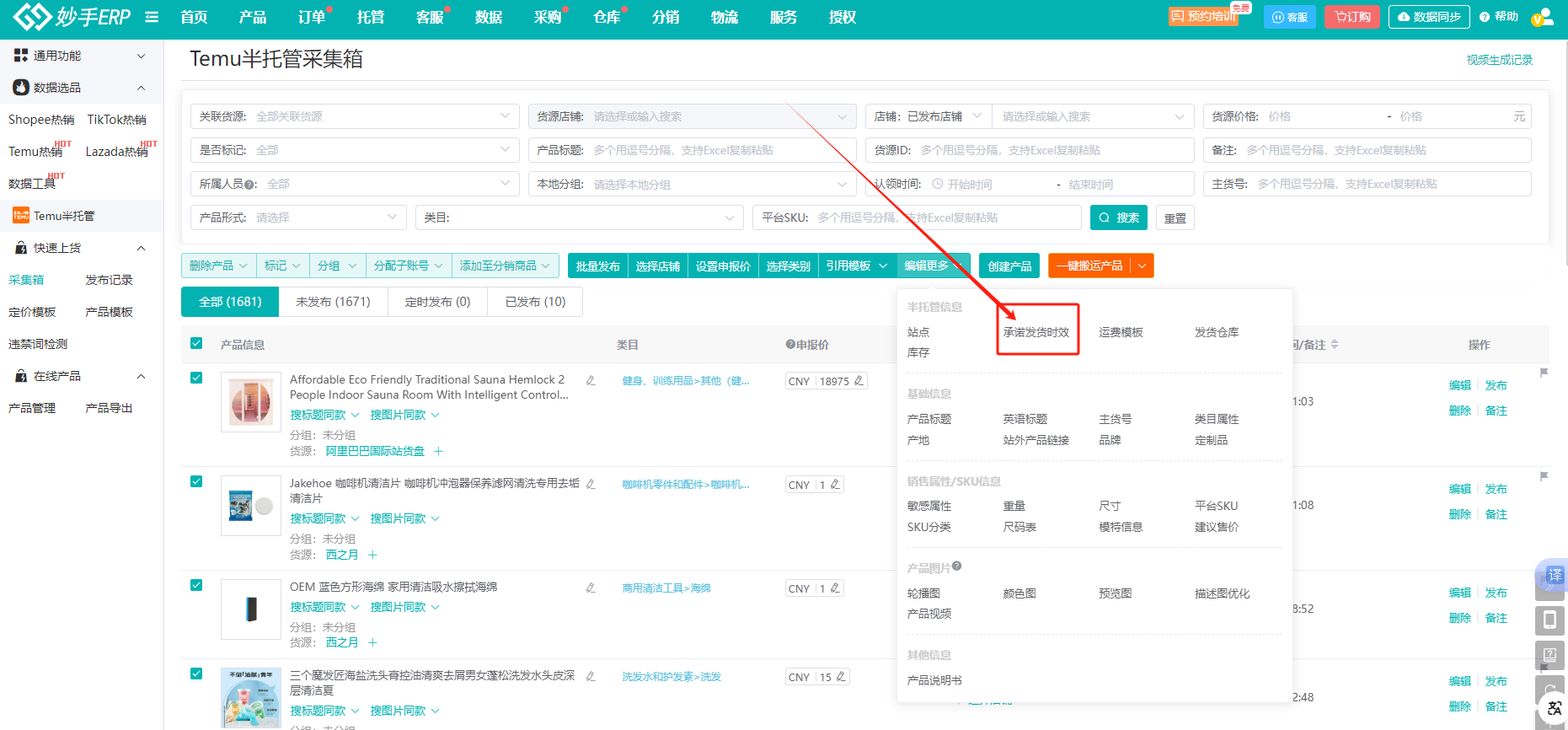
Task: Click 订购 cart button in header
Action: pyautogui.click(x=1351, y=17)
